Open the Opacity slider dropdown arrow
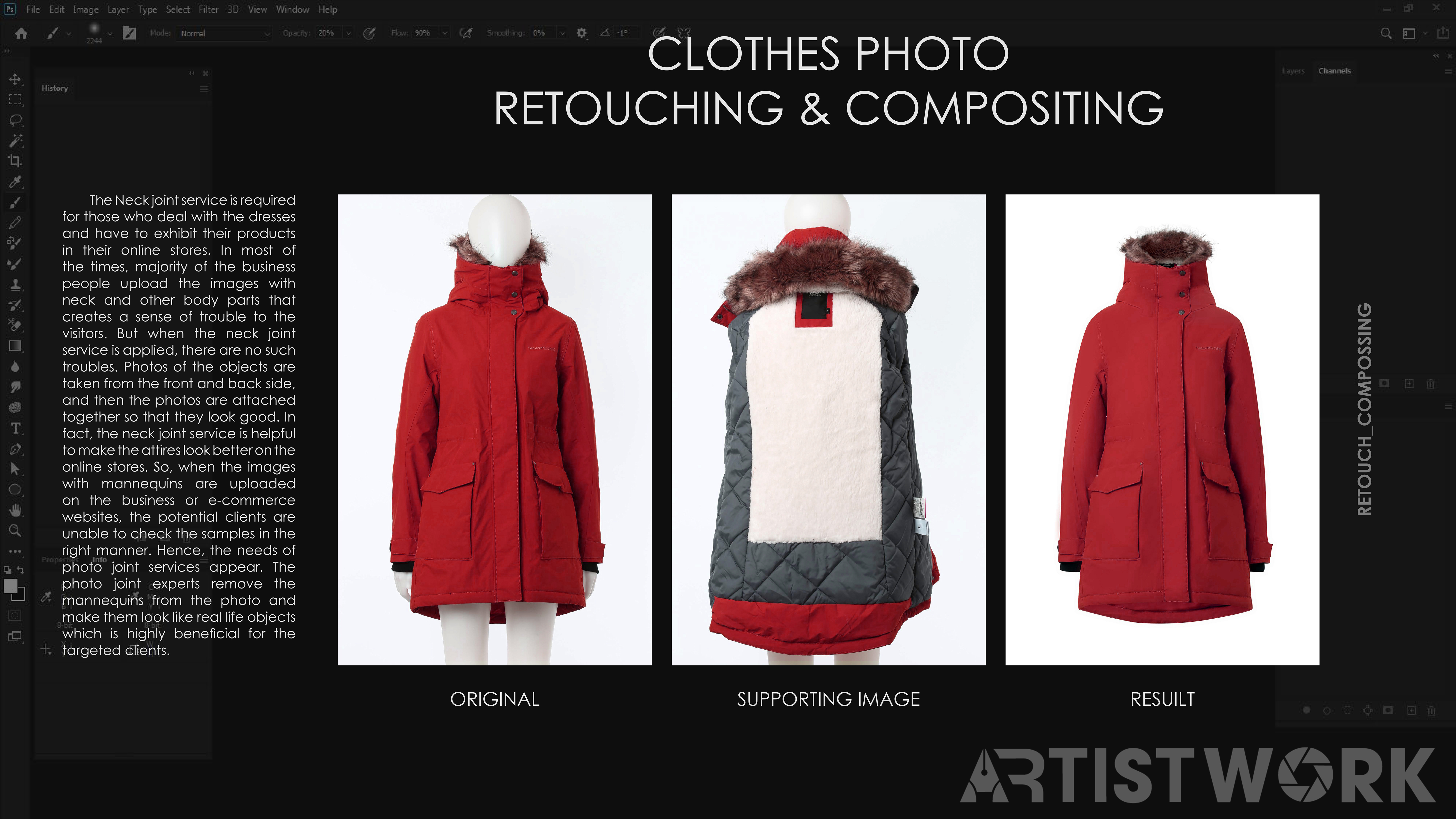This screenshot has height=819, width=1456. (348, 33)
